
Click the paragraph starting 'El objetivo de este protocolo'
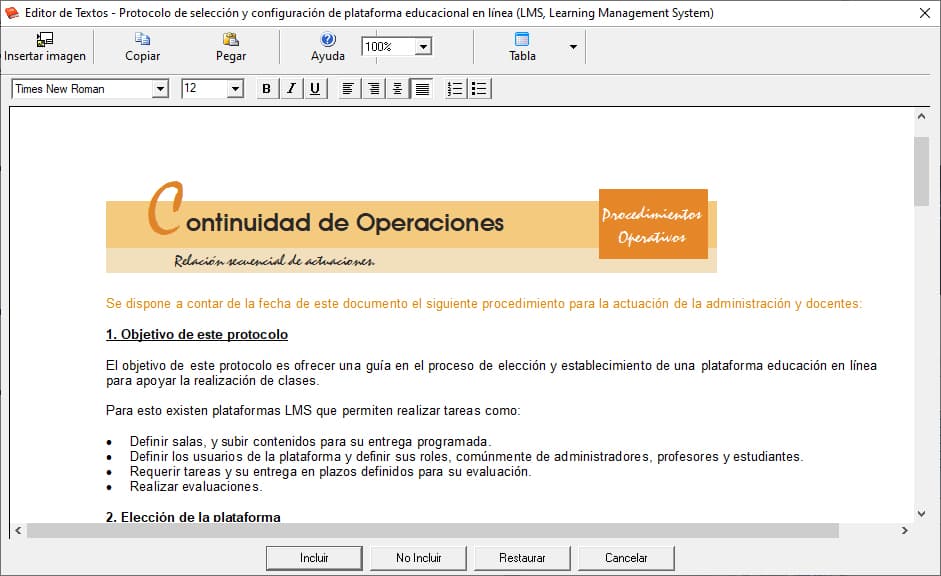(x=491, y=373)
